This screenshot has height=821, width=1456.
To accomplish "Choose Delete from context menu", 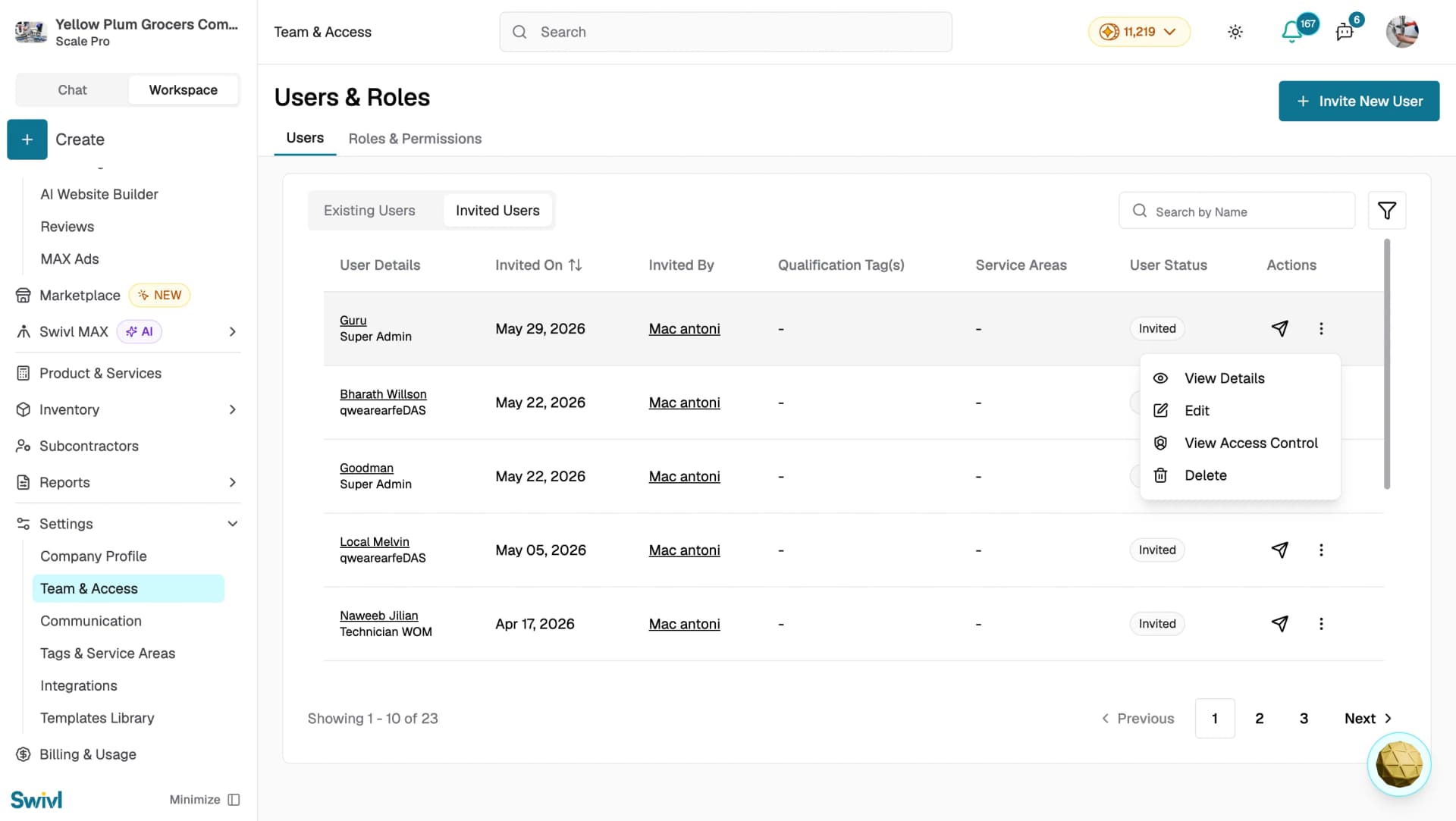I will tap(1240, 475).
